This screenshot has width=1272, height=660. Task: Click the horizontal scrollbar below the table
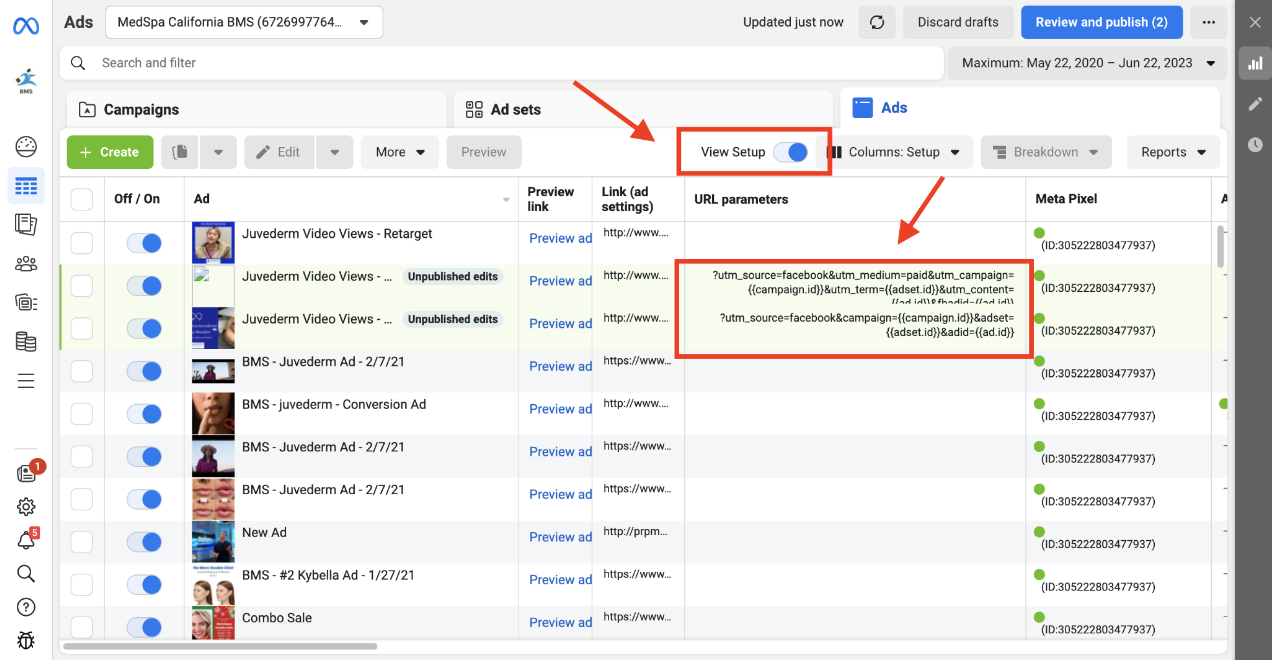pos(220,647)
